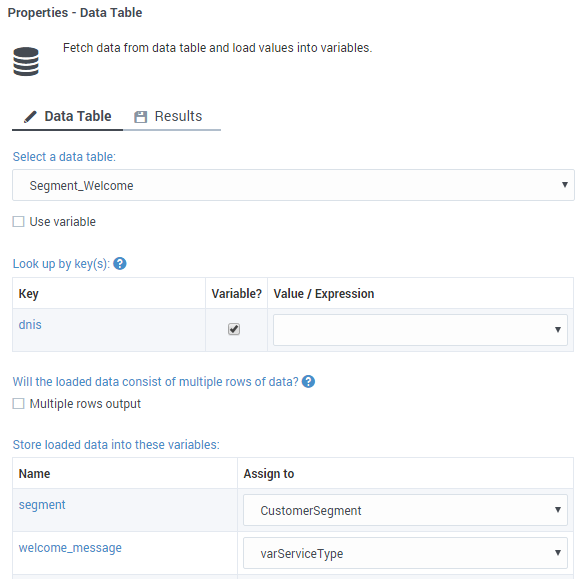Open the Segment_Welcome data table dropdown

[293, 185]
